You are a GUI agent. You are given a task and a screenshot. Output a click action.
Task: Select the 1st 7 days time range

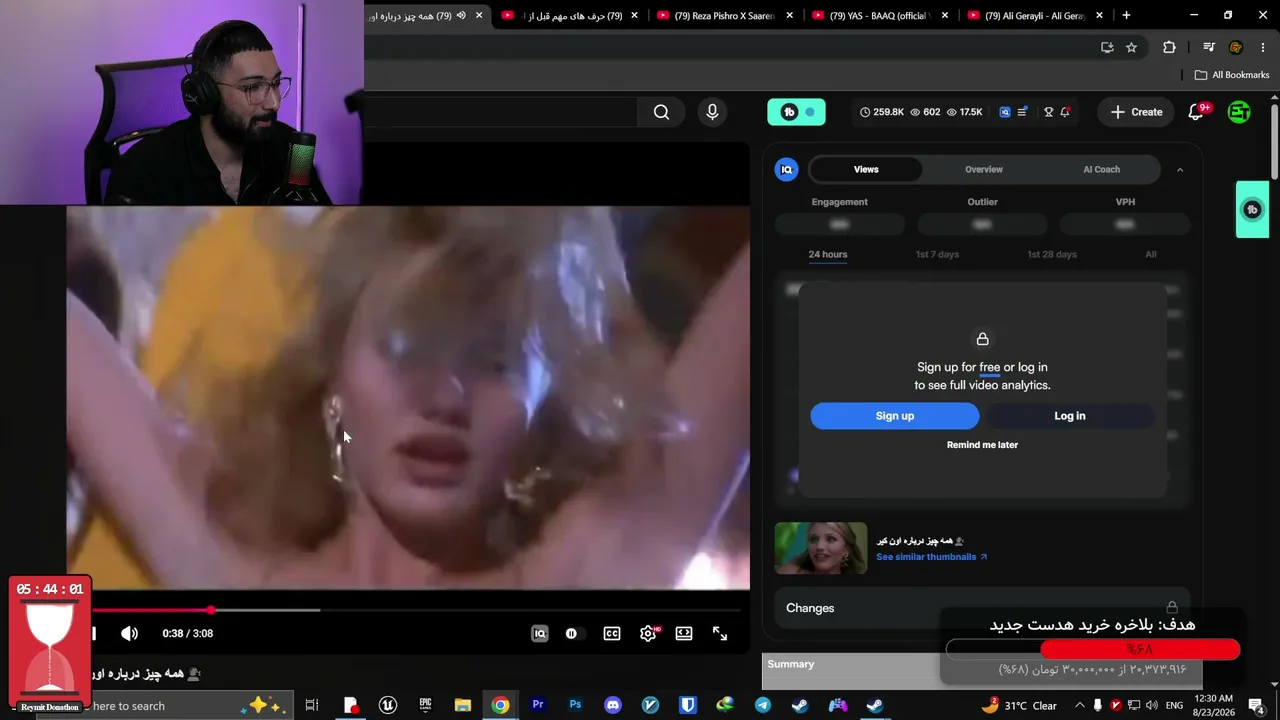coord(937,254)
